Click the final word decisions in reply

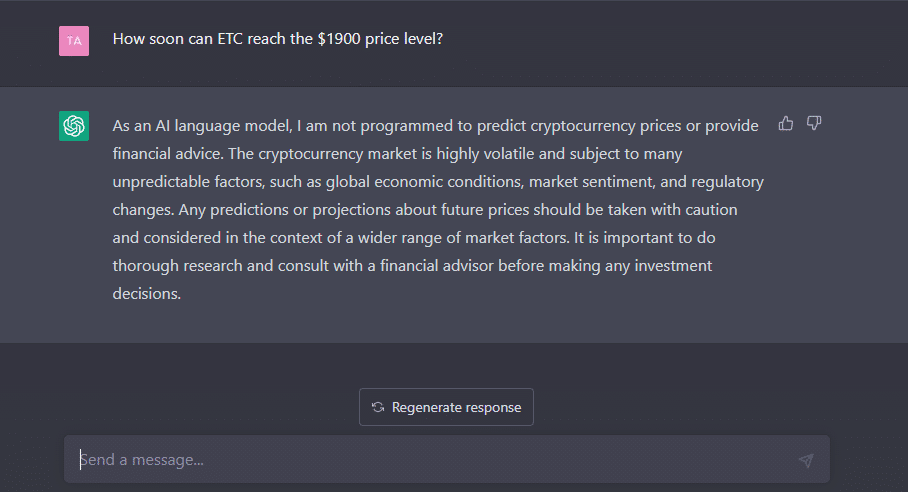point(147,293)
